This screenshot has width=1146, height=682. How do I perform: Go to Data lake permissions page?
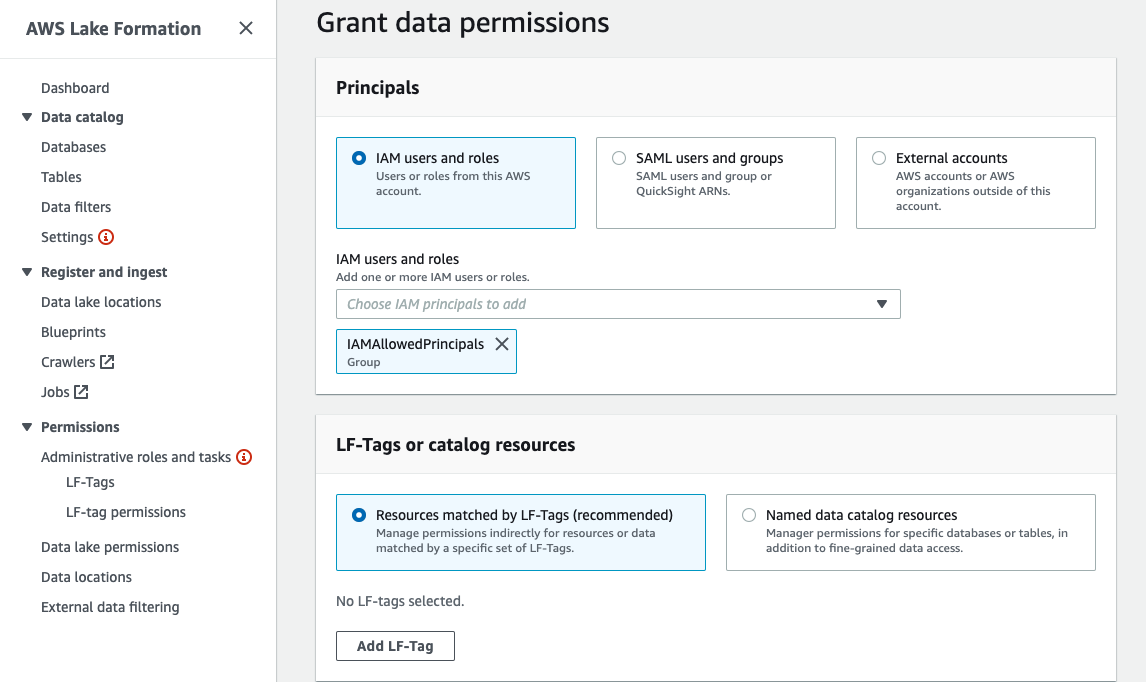coord(110,547)
